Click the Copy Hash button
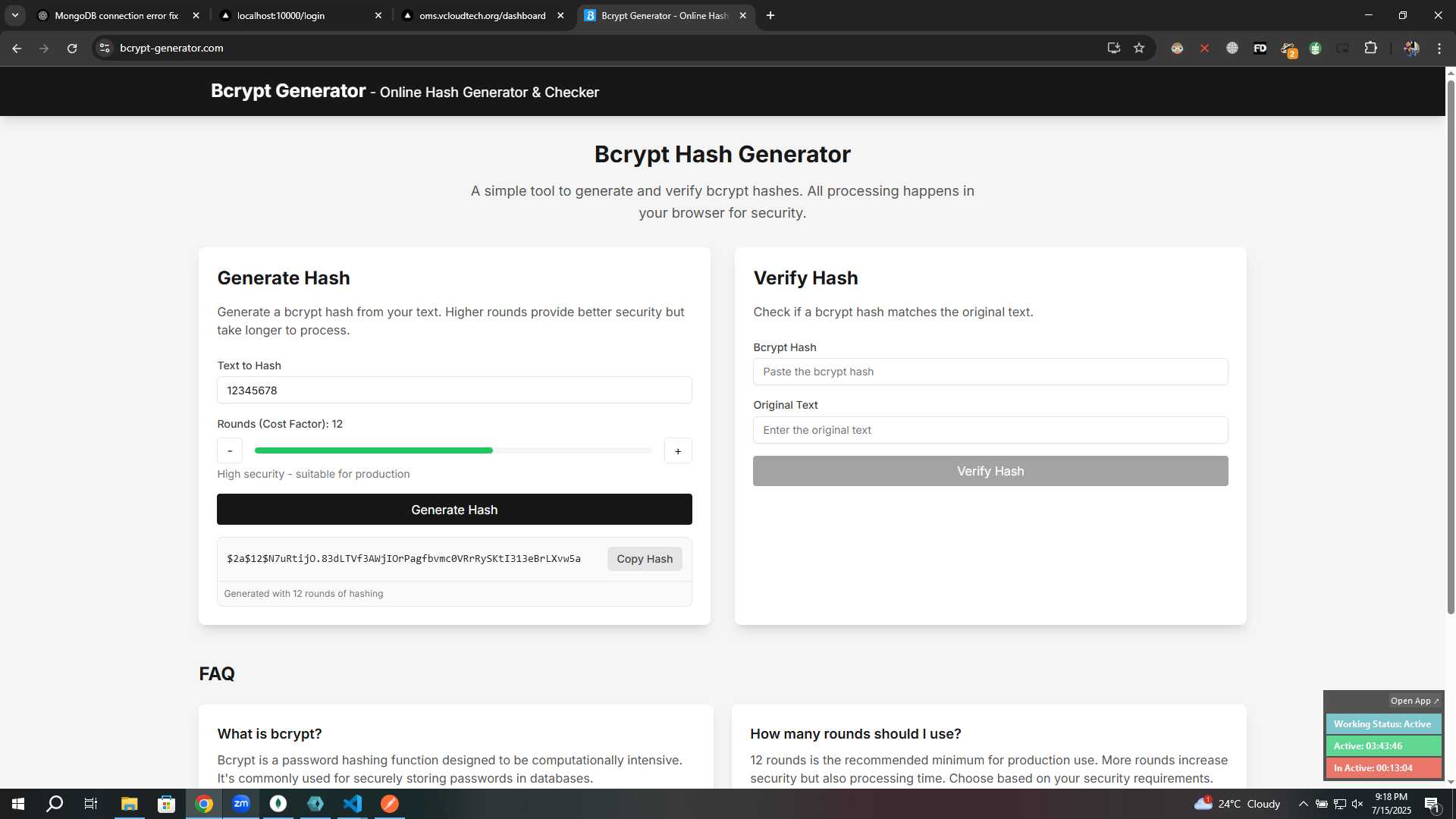The height and width of the screenshot is (819, 1456). pos(645,559)
